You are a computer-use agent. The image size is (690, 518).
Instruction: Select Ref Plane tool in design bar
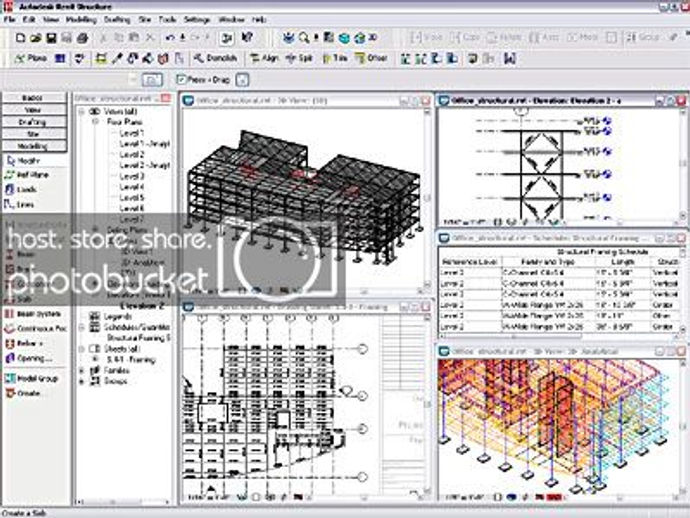[26, 175]
